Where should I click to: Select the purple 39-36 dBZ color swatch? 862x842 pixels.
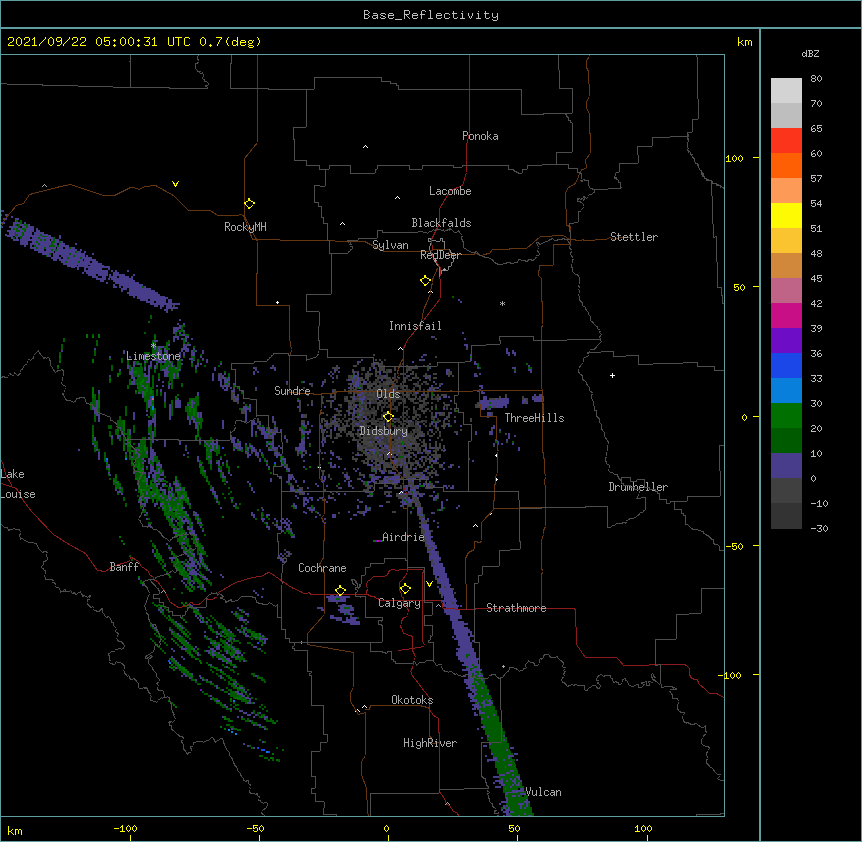(x=786, y=341)
